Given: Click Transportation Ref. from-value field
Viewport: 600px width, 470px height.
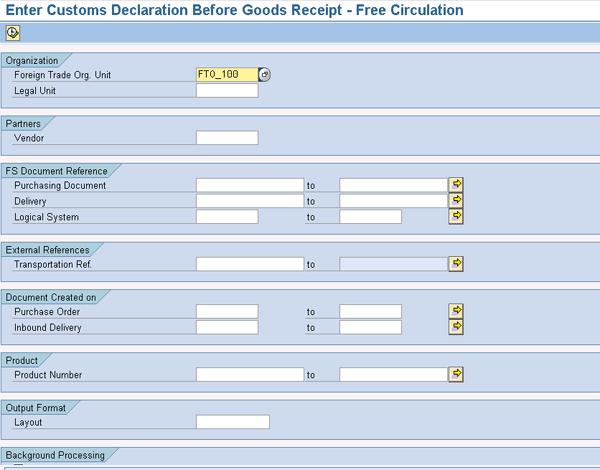Looking at the screenshot, I should click(250, 264).
